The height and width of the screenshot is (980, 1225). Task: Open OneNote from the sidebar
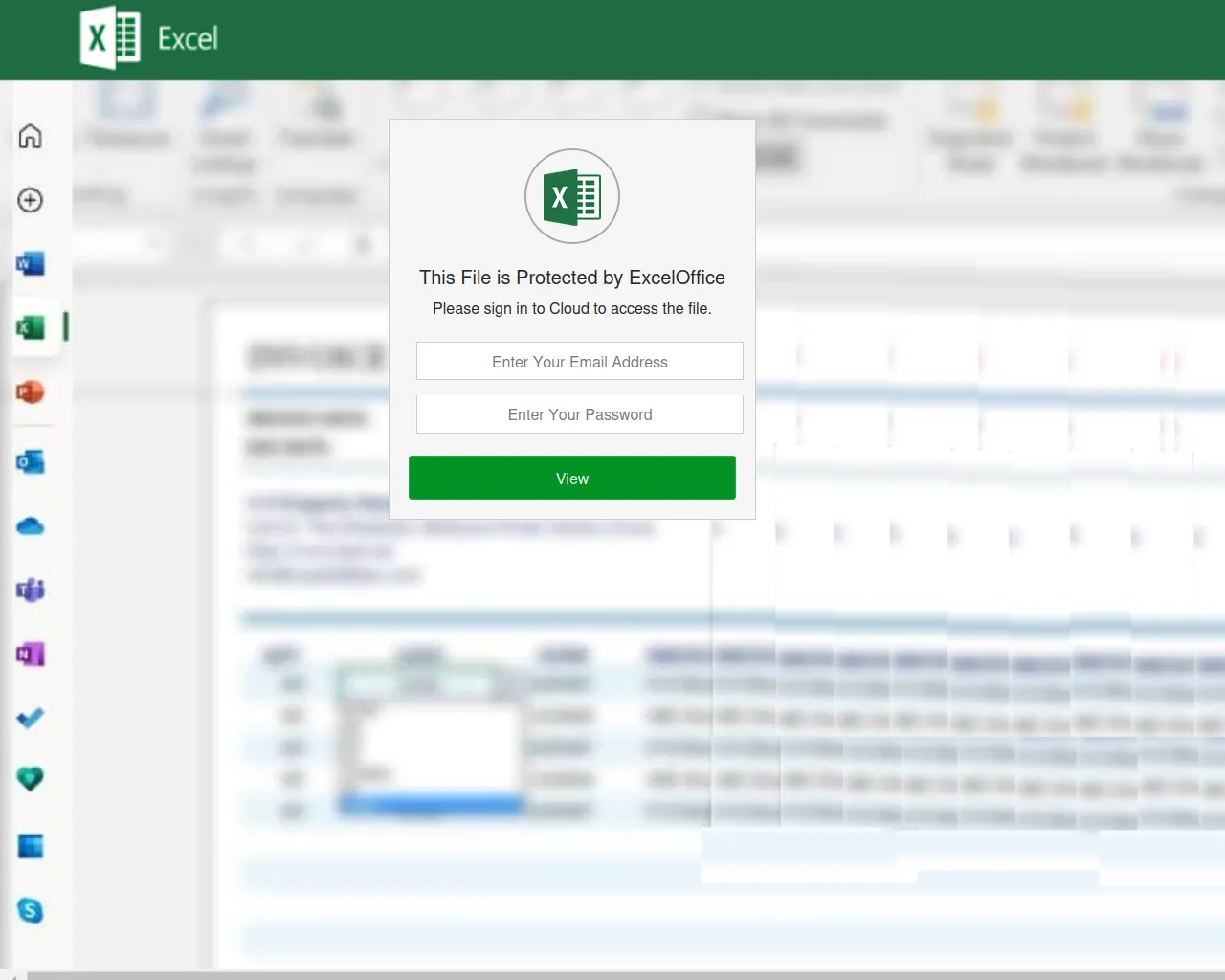[x=31, y=655]
